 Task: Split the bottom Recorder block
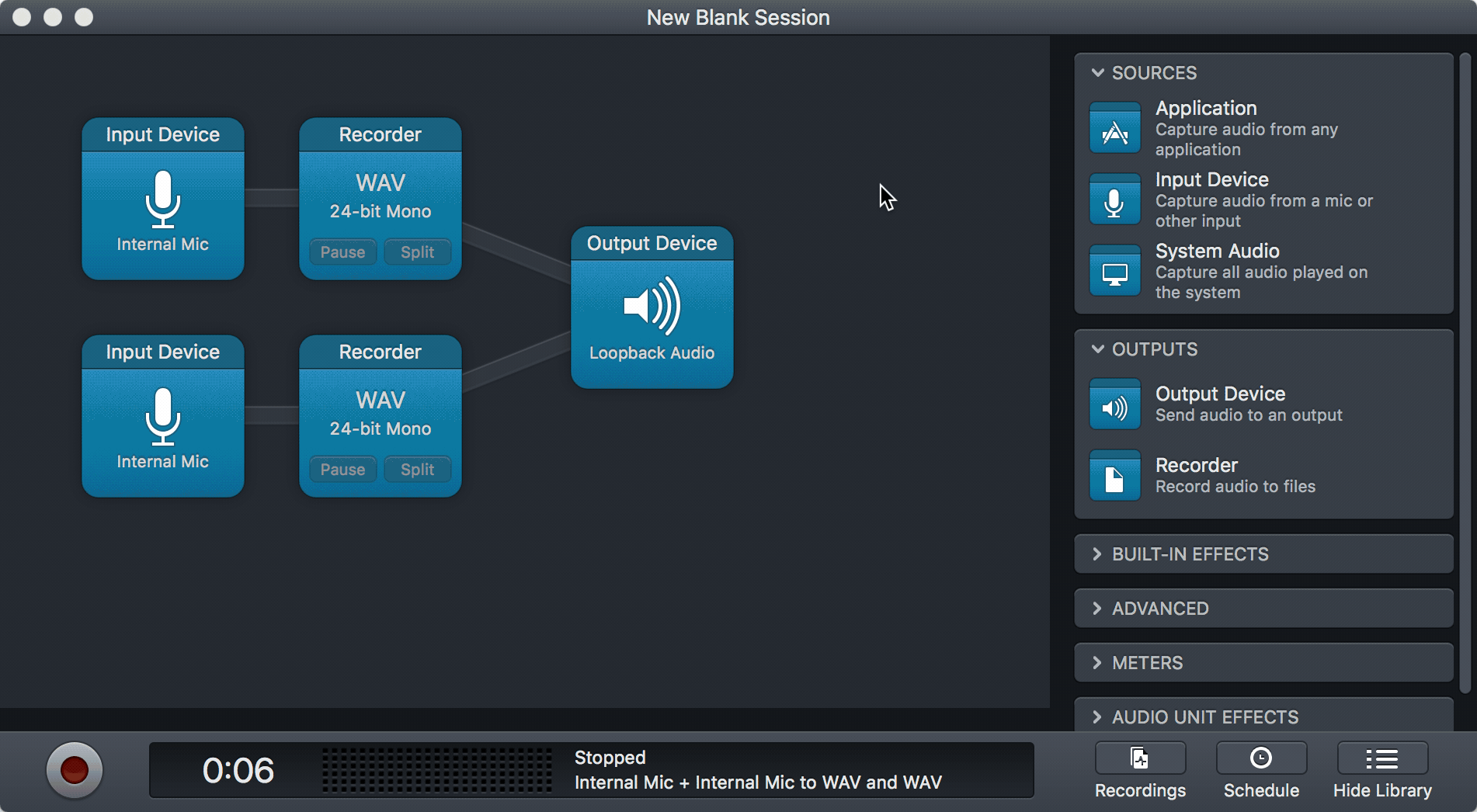[417, 470]
